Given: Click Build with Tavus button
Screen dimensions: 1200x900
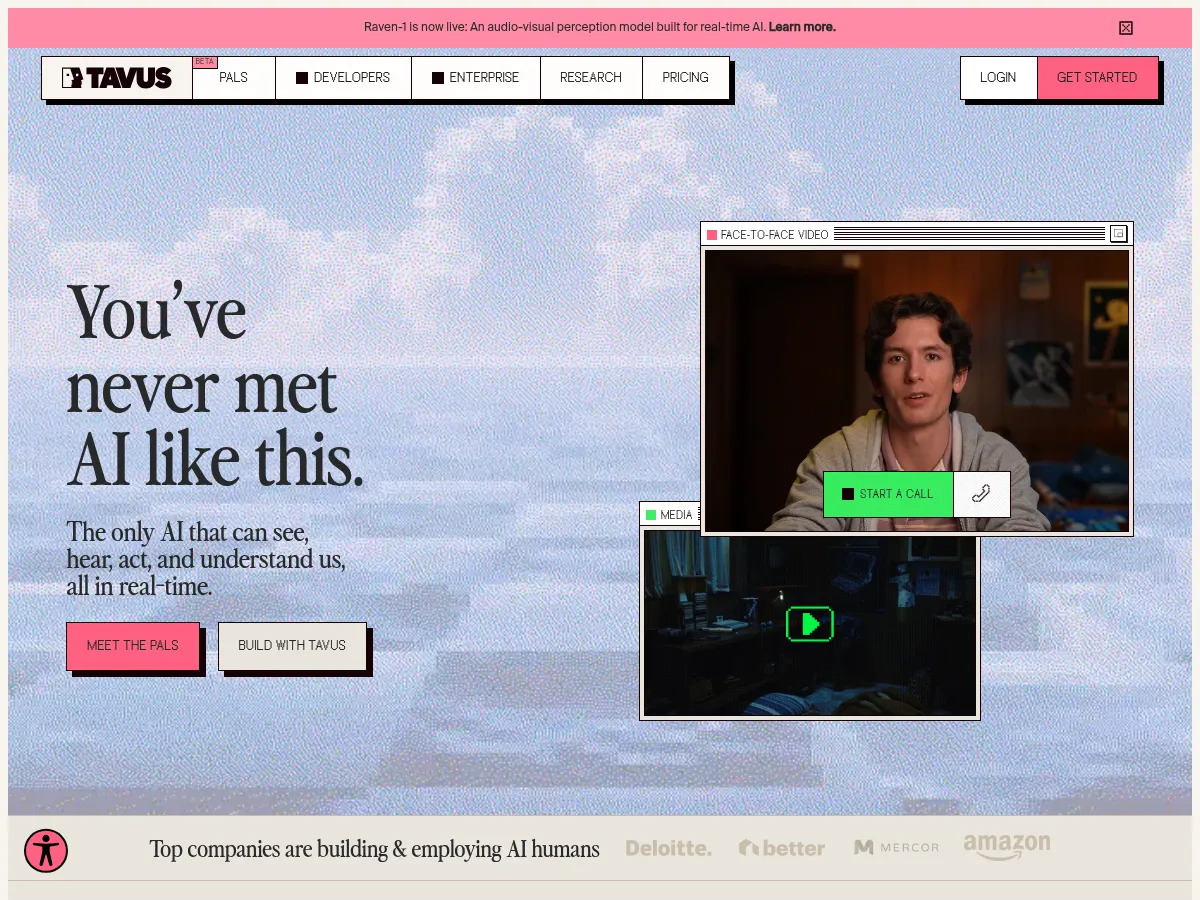Looking at the screenshot, I should (x=292, y=646).
